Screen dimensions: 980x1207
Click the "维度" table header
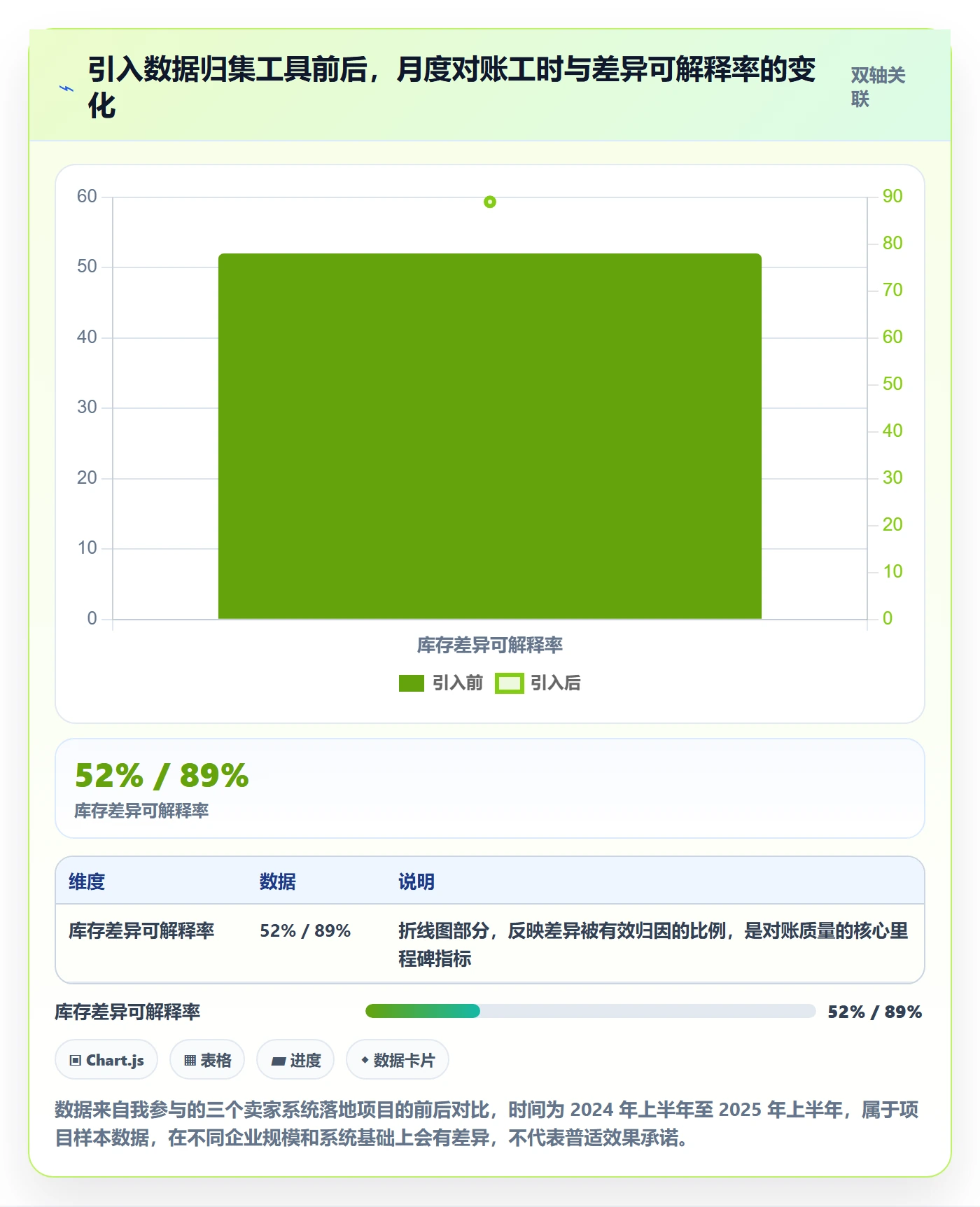(87, 881)
